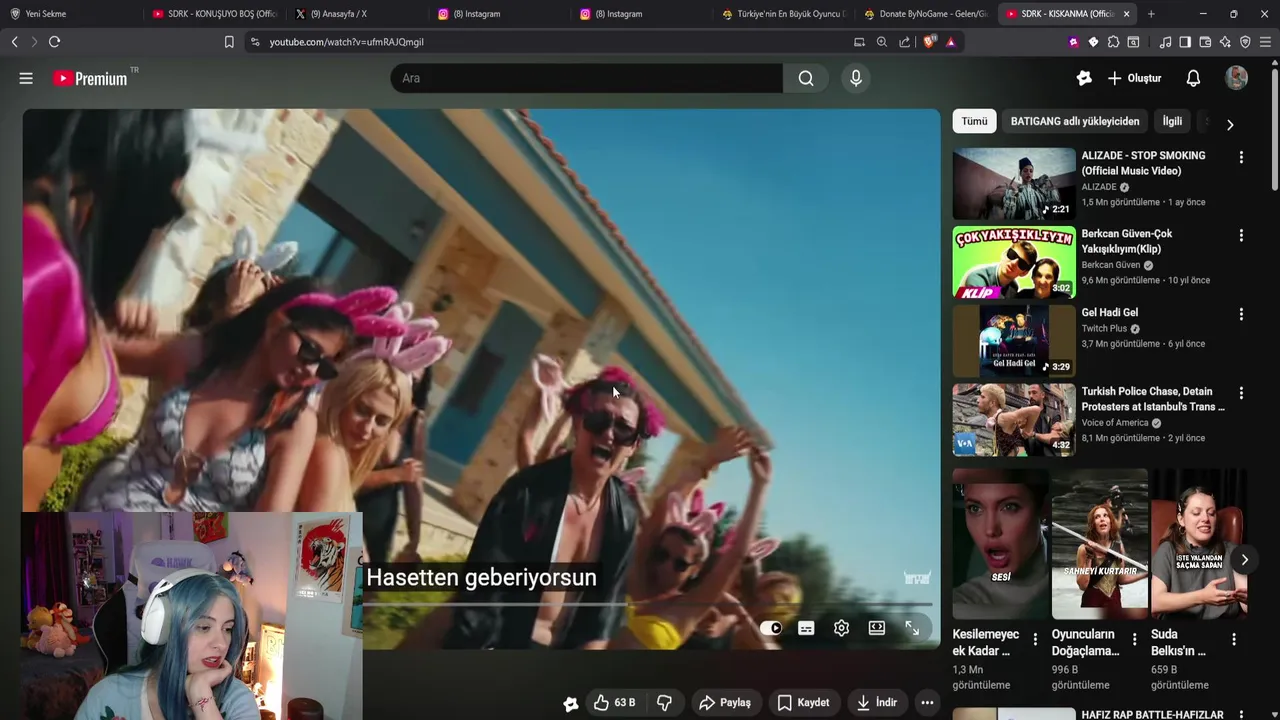Viewport: 1280px width, 720px height.
Task: Select the Tümü filter chip
Action: pos(975,121)
